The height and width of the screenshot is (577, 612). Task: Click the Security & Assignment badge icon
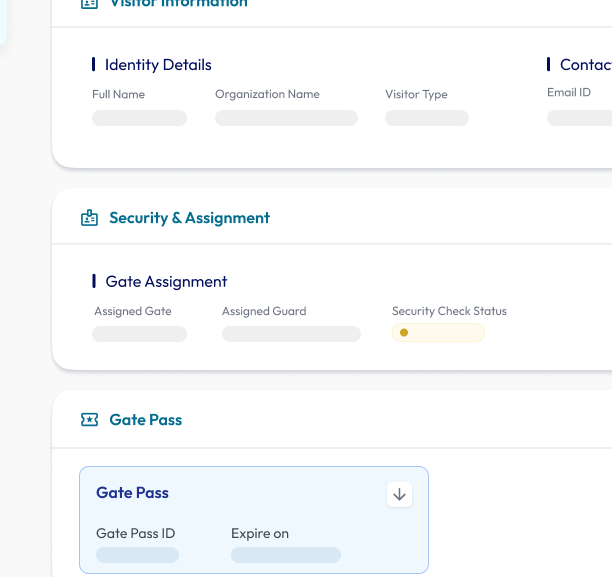tap(90, 218)
